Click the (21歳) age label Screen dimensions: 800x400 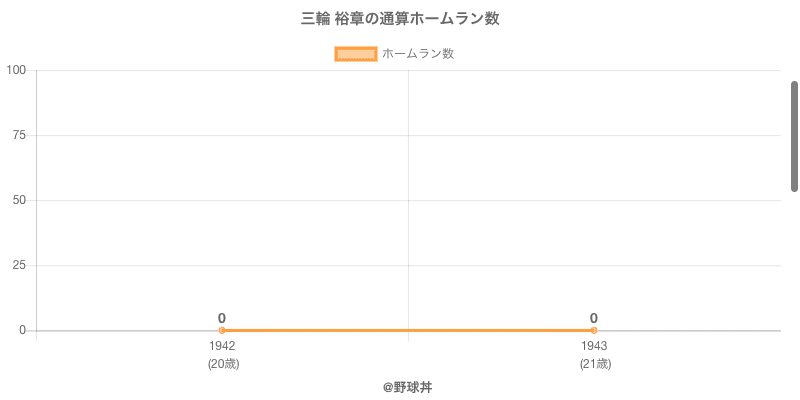tap(595, 364)
